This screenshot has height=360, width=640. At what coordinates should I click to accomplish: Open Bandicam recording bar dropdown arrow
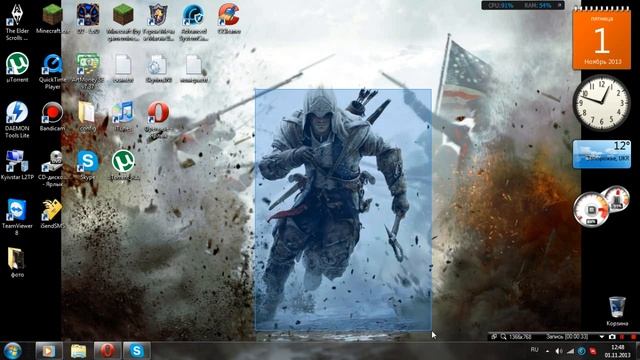coord(602,337)
